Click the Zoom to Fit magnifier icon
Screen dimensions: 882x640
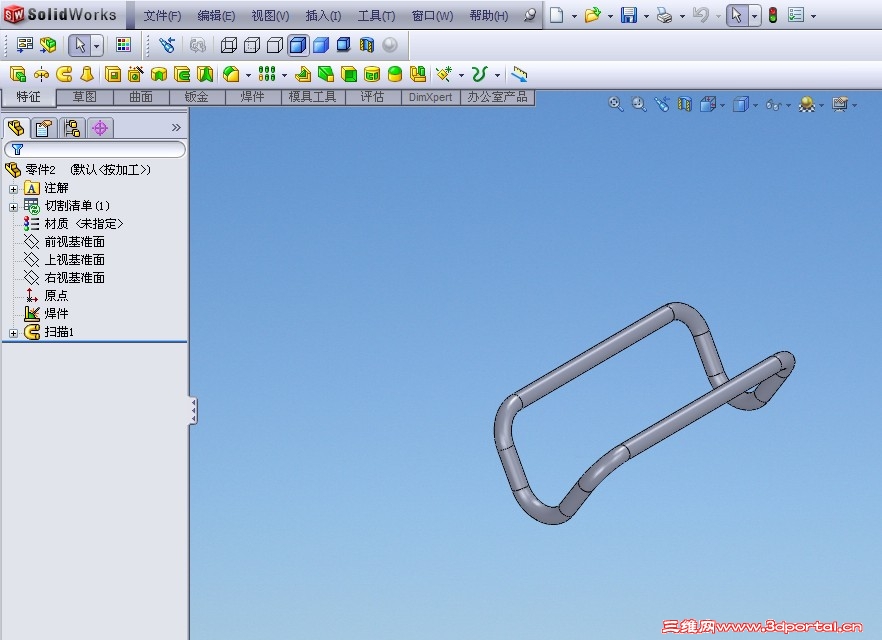(x=615, y=104)
